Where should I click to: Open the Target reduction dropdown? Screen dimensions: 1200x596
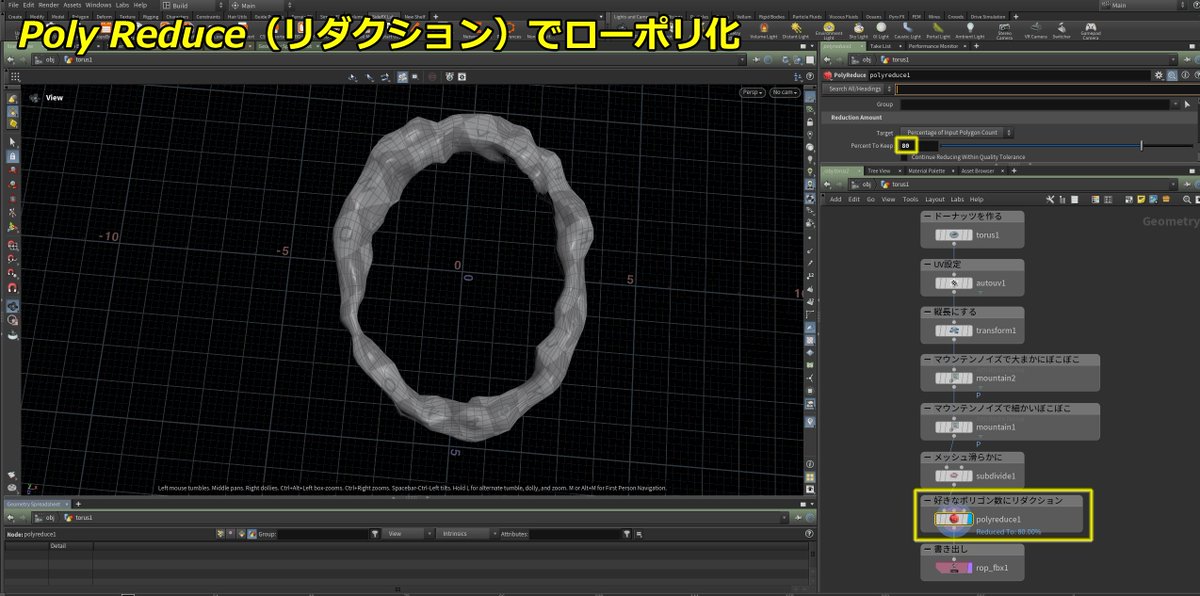pos(958,132)
